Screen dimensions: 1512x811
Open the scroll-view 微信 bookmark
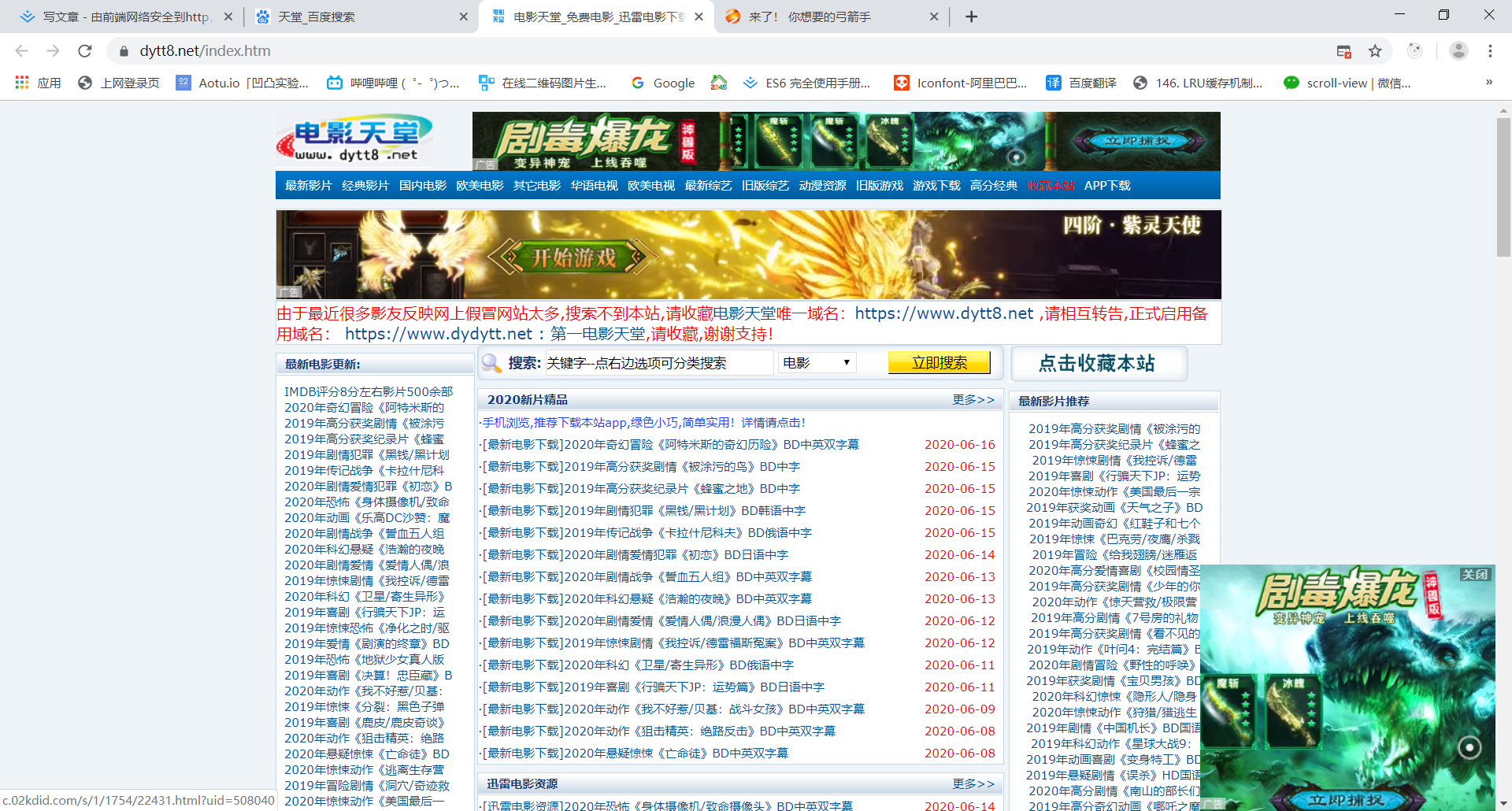[x=1347, y=83]
